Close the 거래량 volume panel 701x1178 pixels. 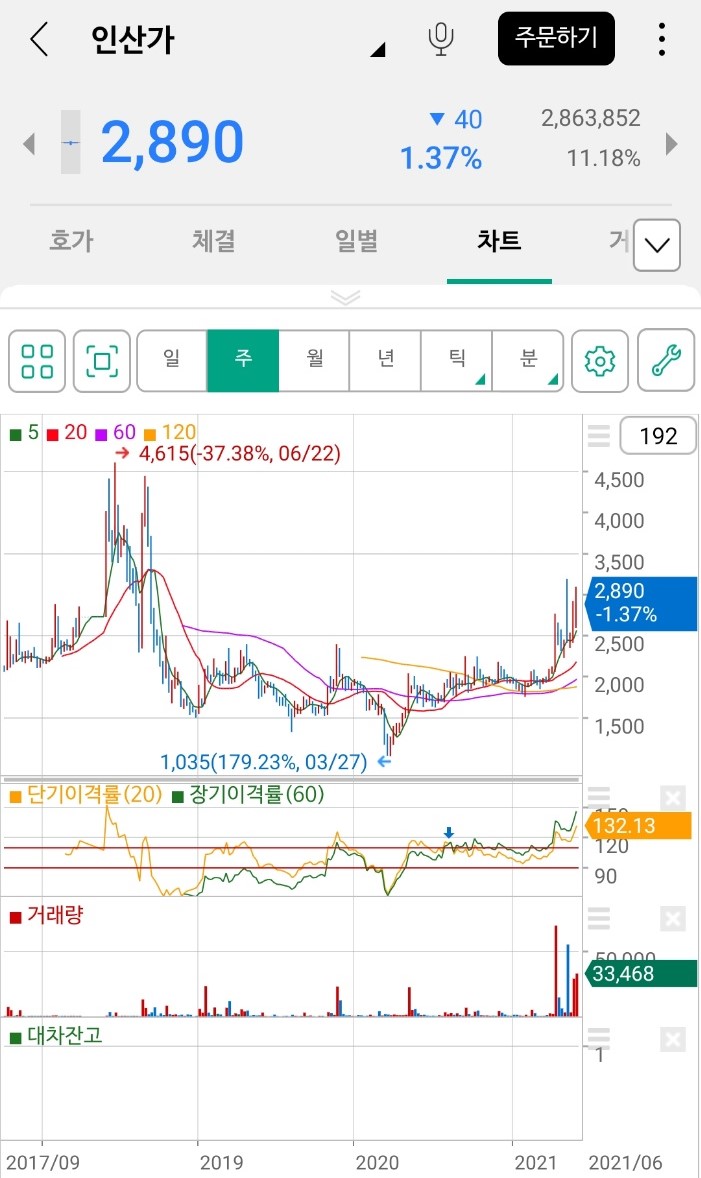point(673,919)
